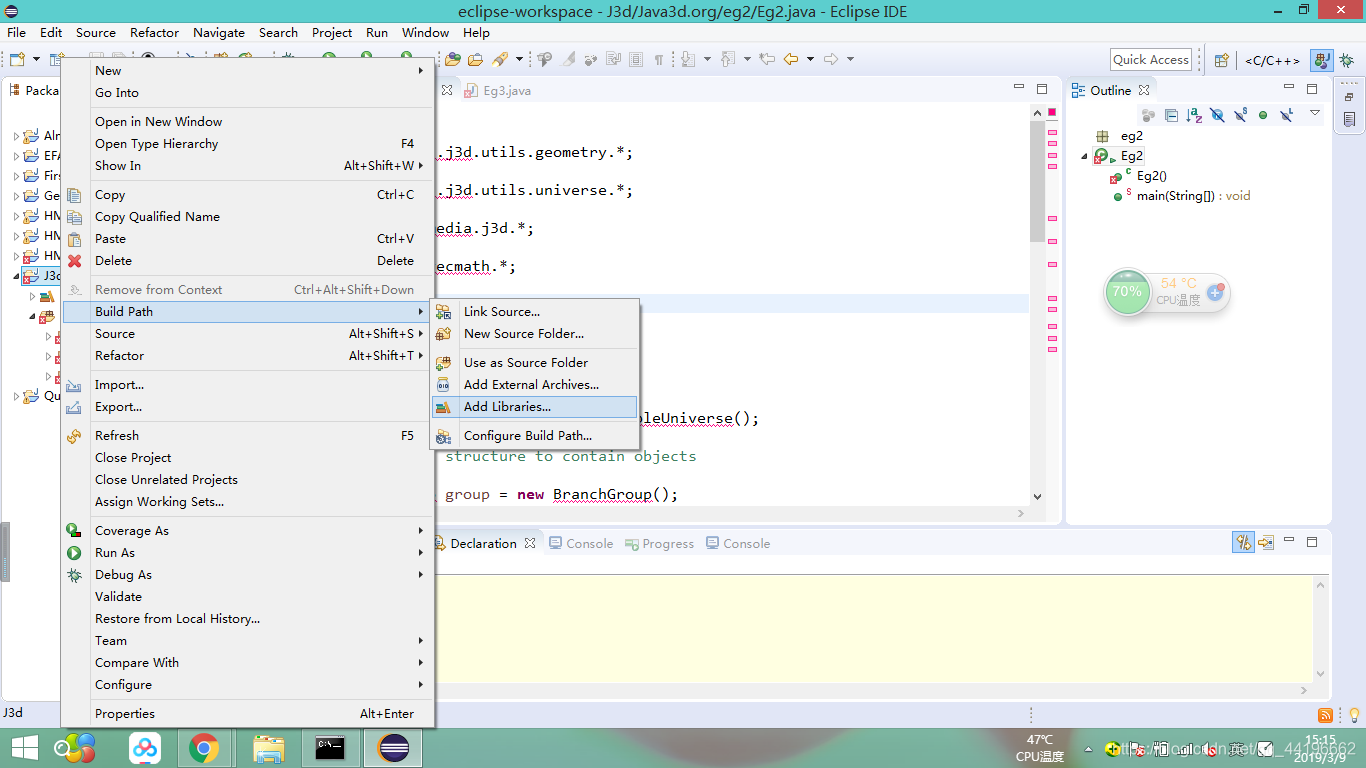Screen dimensions: 1366x768
Task: Collapse the Eg2 class node in Outline
Action: (1085, 156)
